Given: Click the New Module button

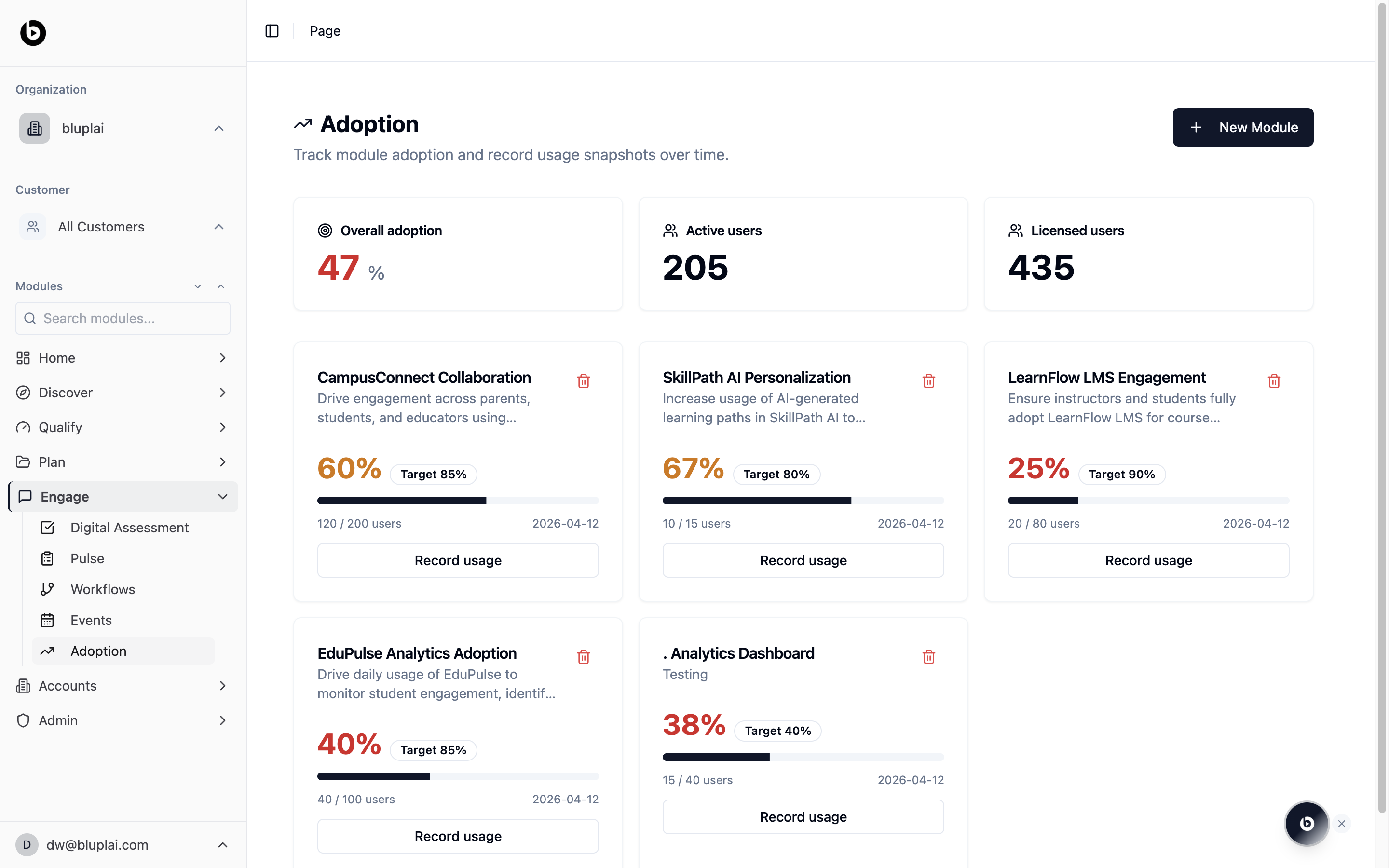Looking at the screenshot, I should point(1243,127).
